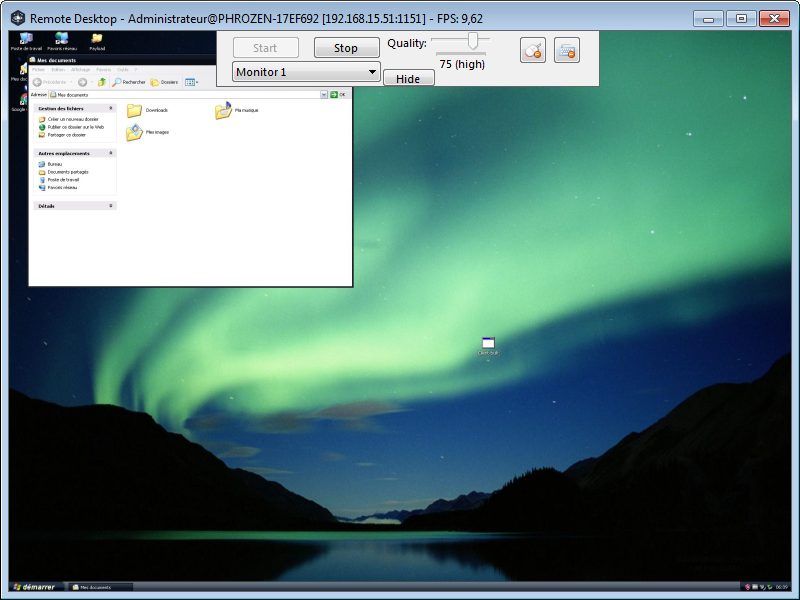The image size is (800, 600).
Task: Click the Quality slider handle
Action: tap(472, 41)
